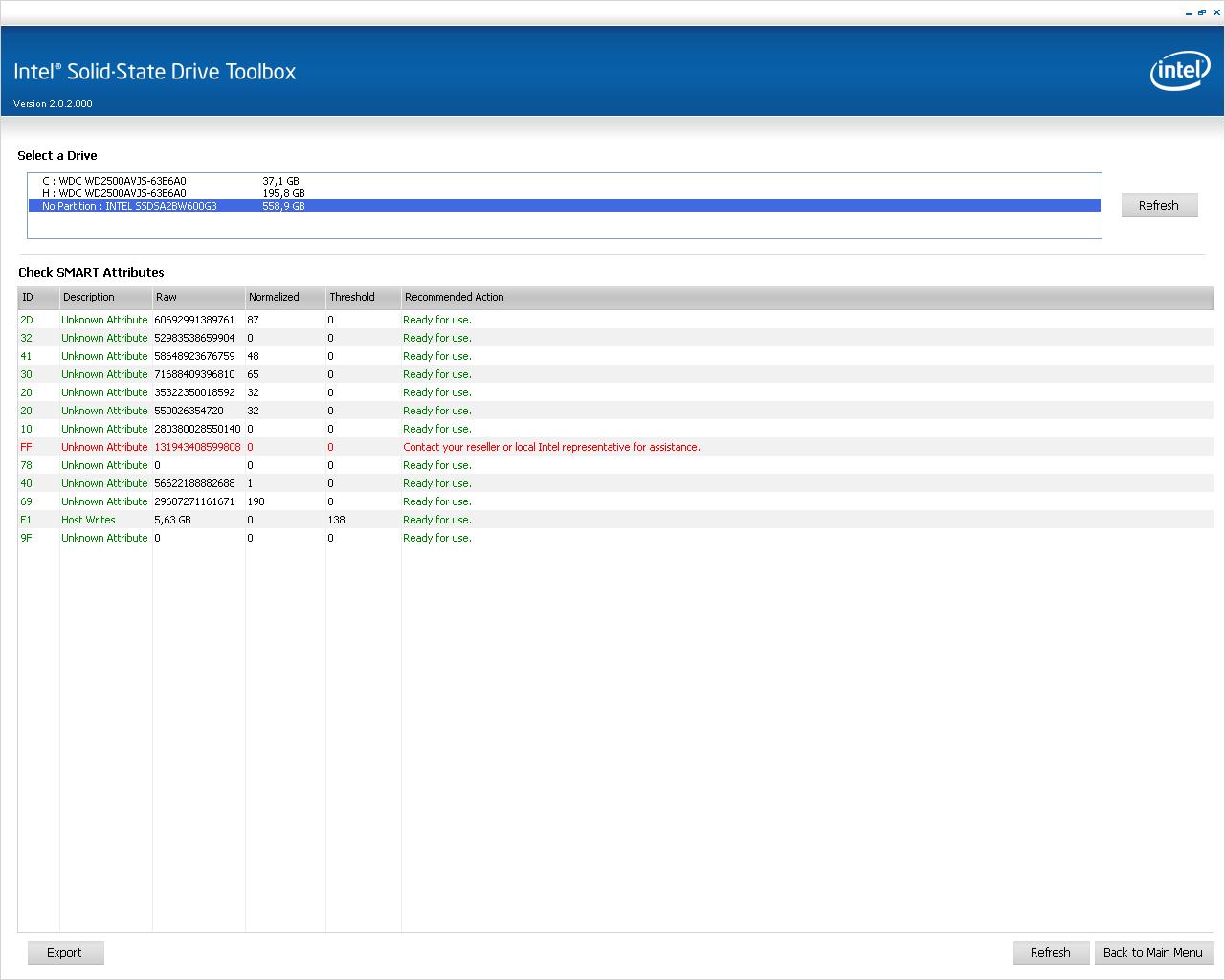1225x980 pixels.
Task: Click the Threshold column header
Action: click(364, 298)
